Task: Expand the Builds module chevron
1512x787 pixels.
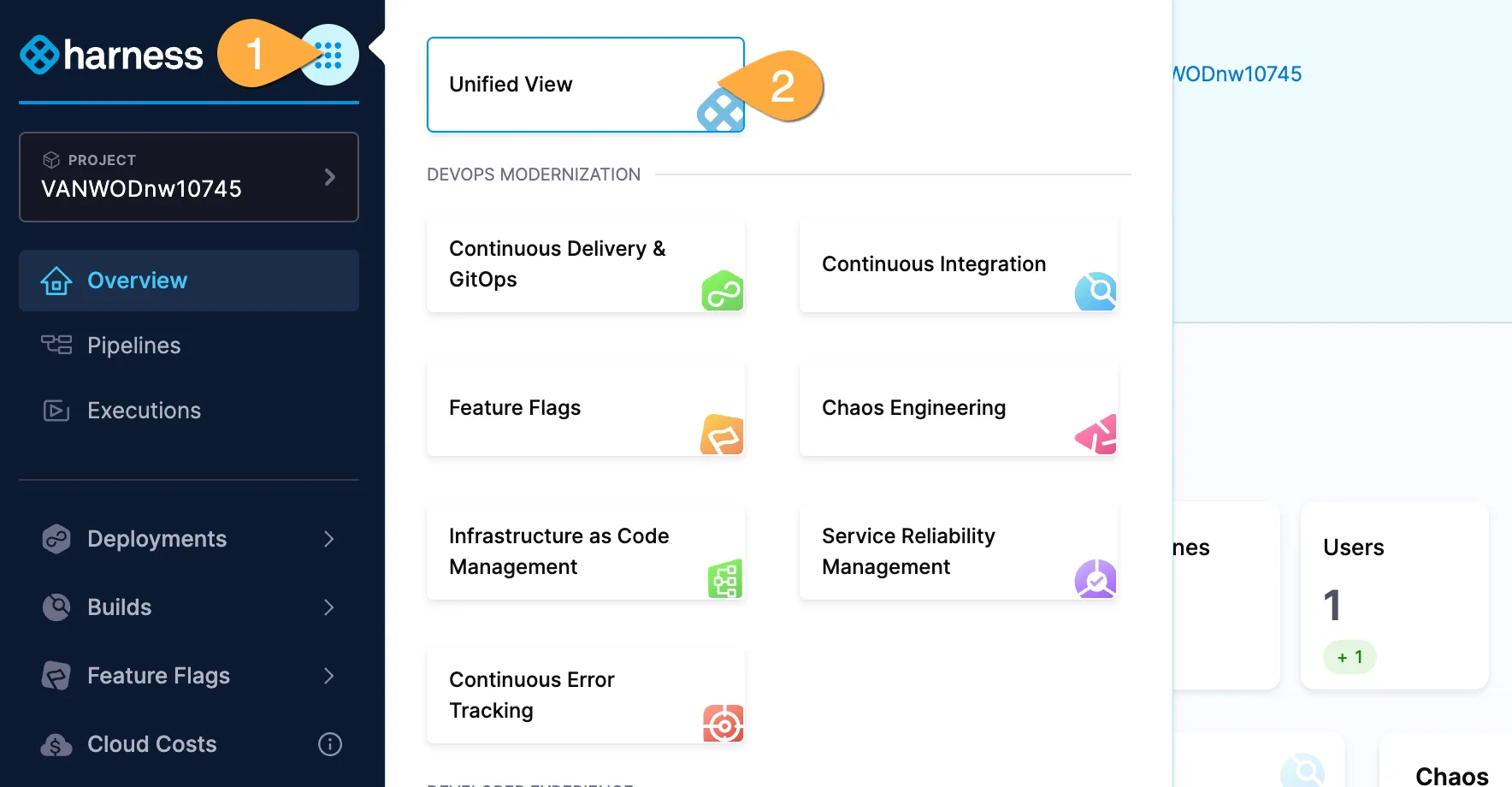Action: point(329,607)
